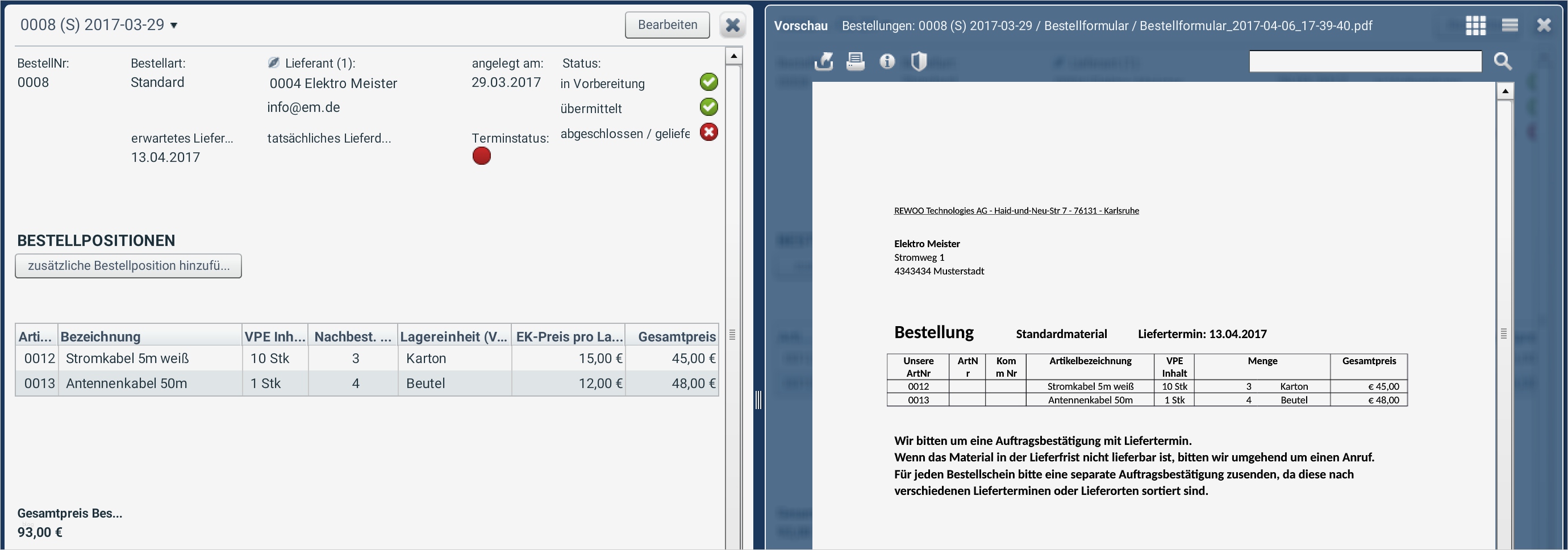Click the red X beside 'abgeschlossen / geliefert'
The image size is (1568, 550).
(708, 132)
